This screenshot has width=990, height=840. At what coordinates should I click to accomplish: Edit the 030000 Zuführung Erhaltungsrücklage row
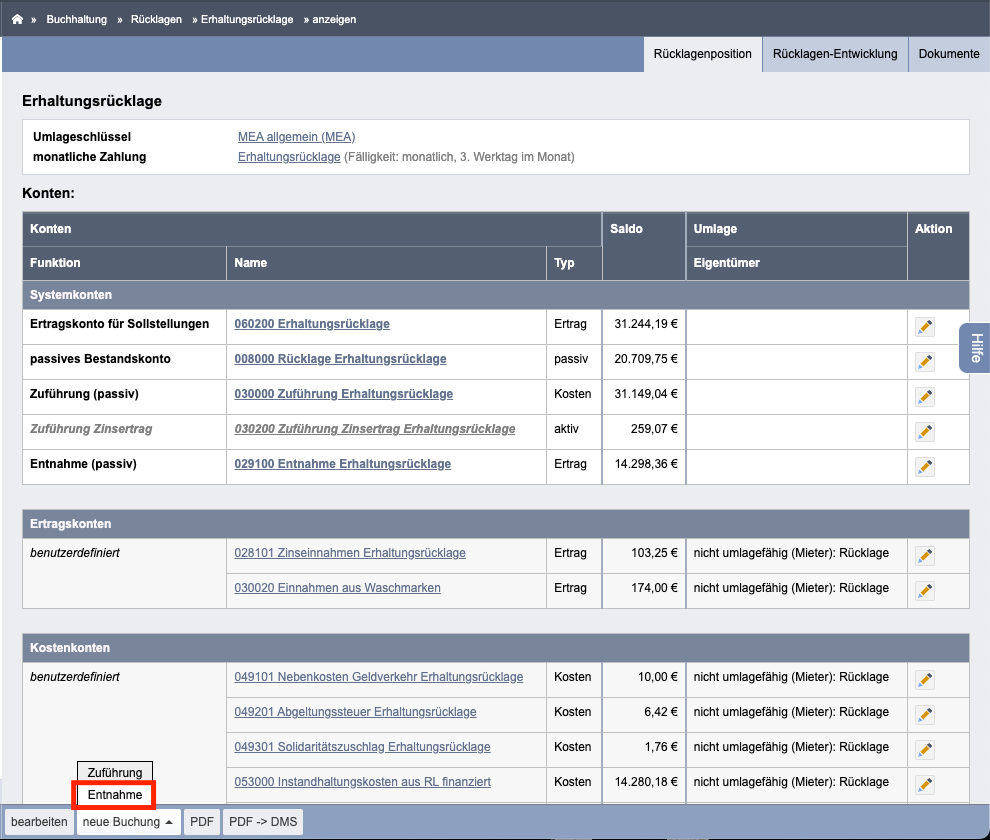[x=925, y=397]
